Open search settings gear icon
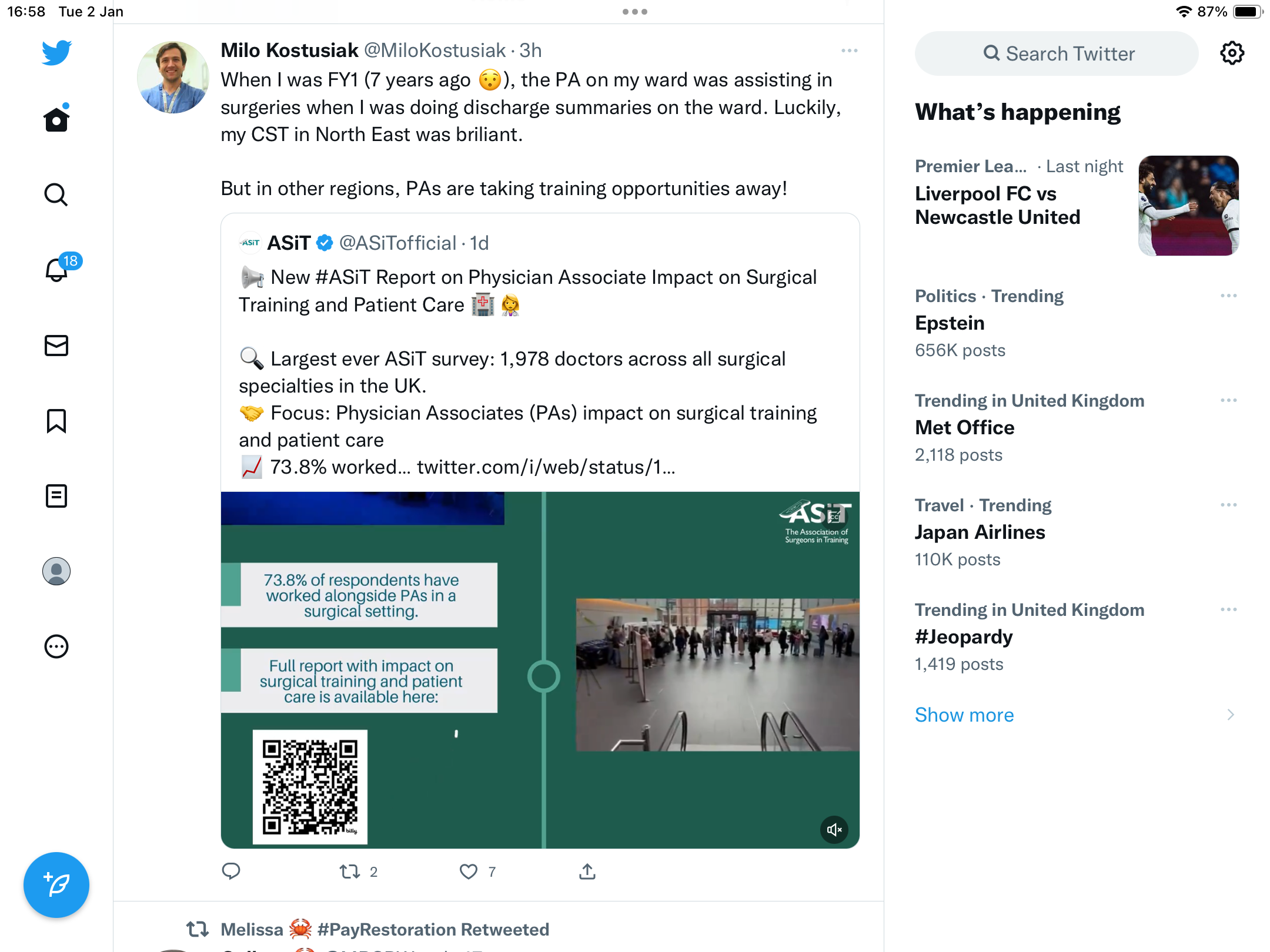 [1232, 53]
